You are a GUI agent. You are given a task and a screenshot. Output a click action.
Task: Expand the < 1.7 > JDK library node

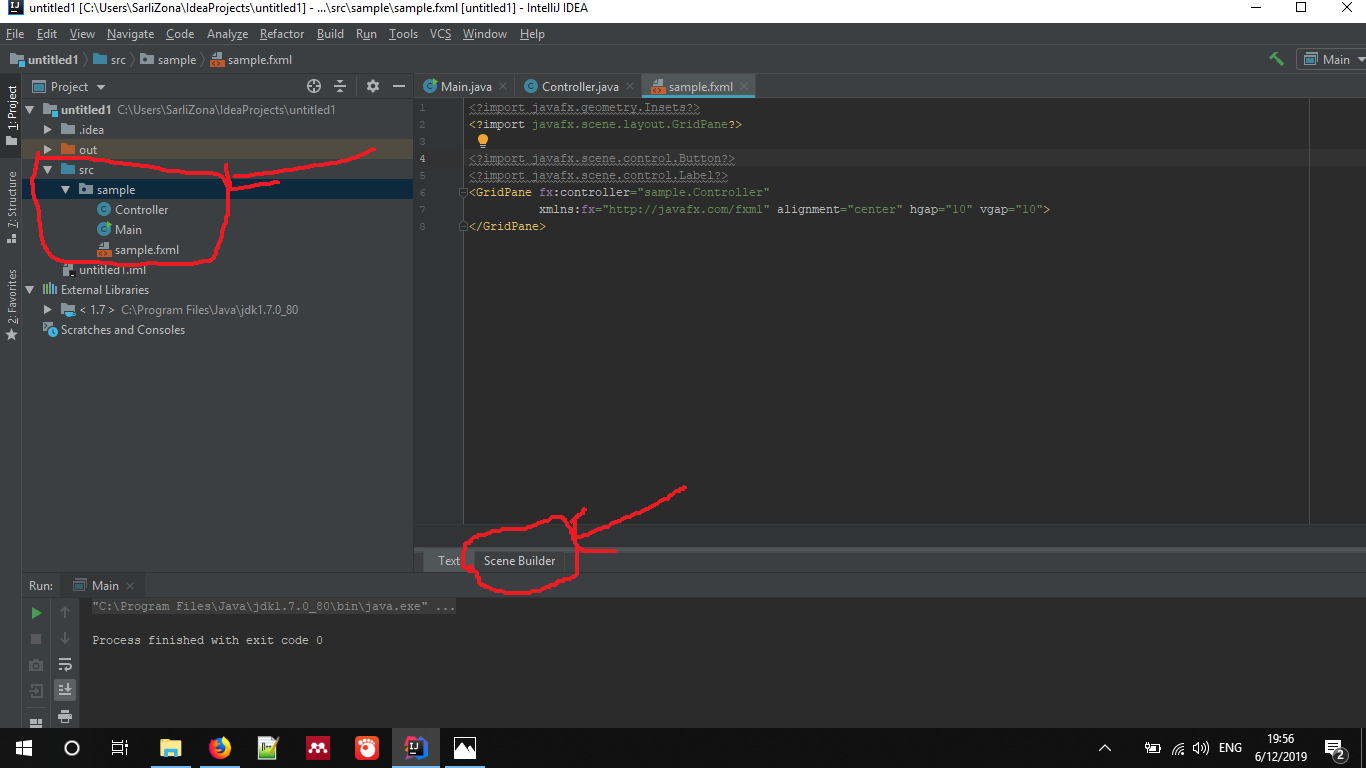click(47, 310)
